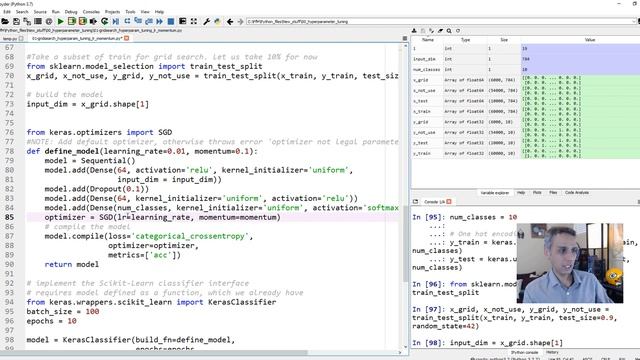This screenshot has width=640, height=360.
Task: Click the debugger step into icon
Action: tap(138, 21)
